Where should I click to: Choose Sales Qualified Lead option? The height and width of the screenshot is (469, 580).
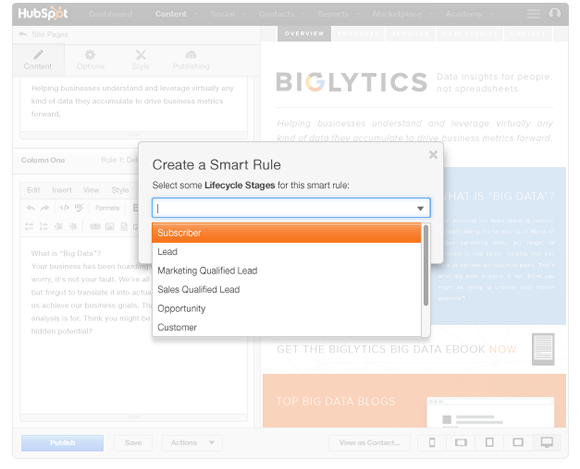(x=286, y=290)
